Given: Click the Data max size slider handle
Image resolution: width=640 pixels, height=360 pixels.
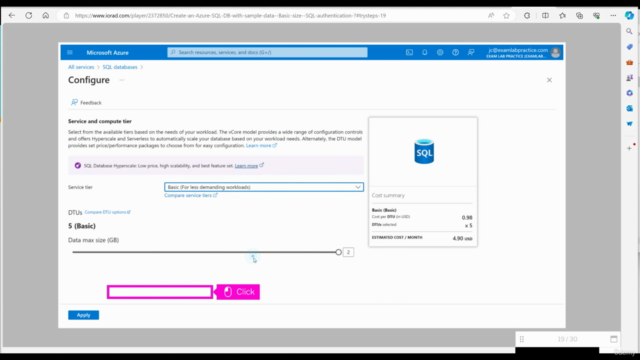Looking at the screenshot, I should [x=338, y=252].
